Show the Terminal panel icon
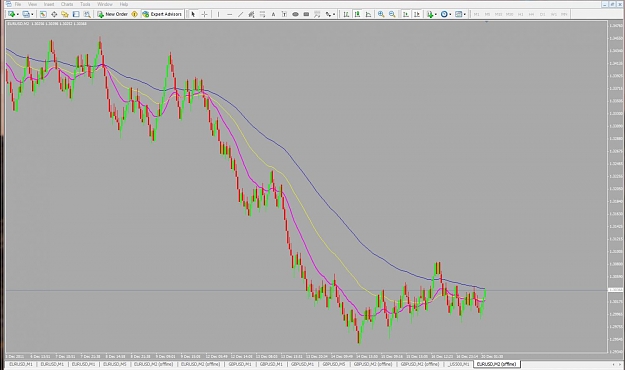The height and width of the screenshot is (370, 625). [76, 14]
